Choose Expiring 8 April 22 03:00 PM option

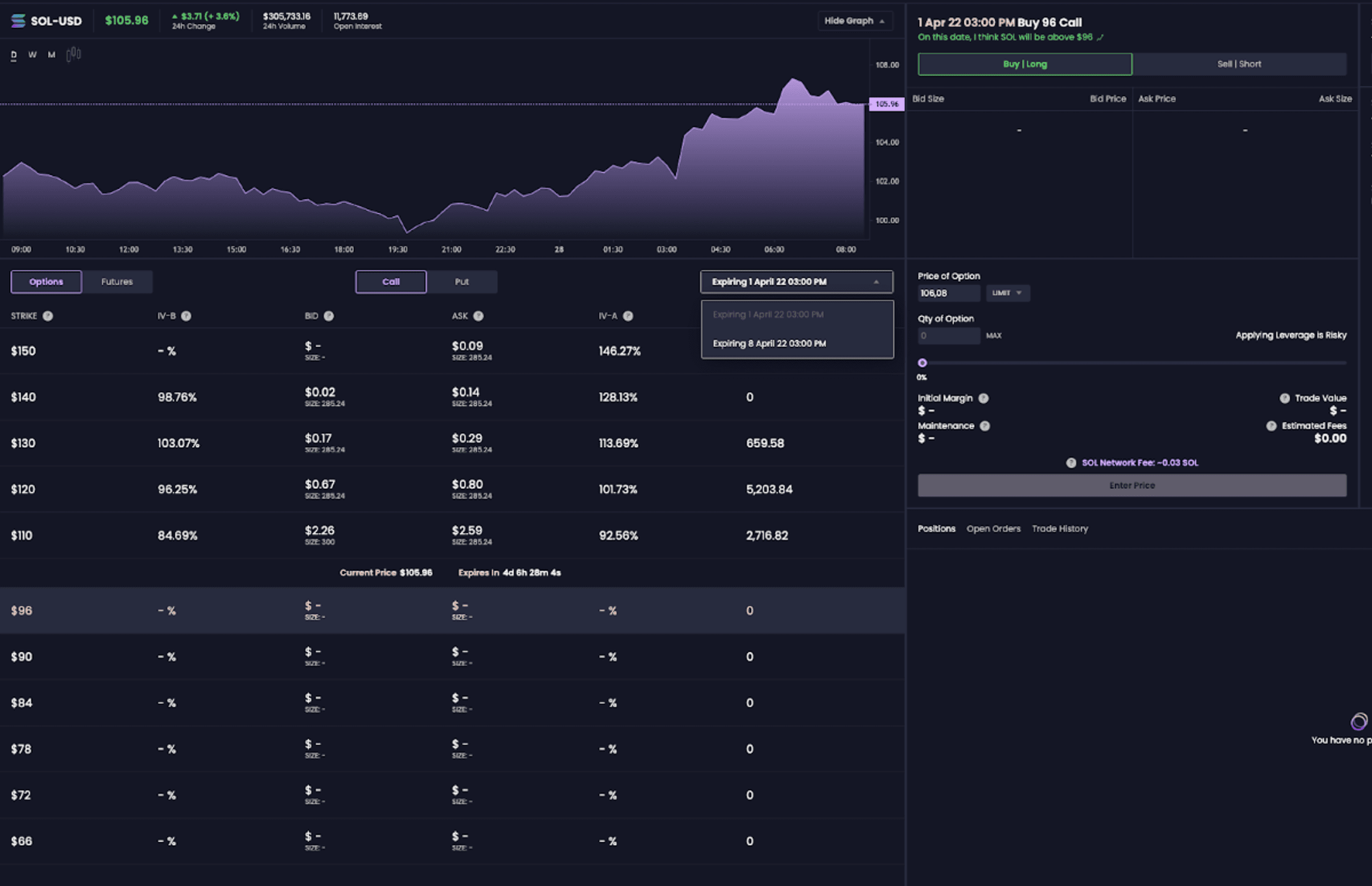point(797,344)
